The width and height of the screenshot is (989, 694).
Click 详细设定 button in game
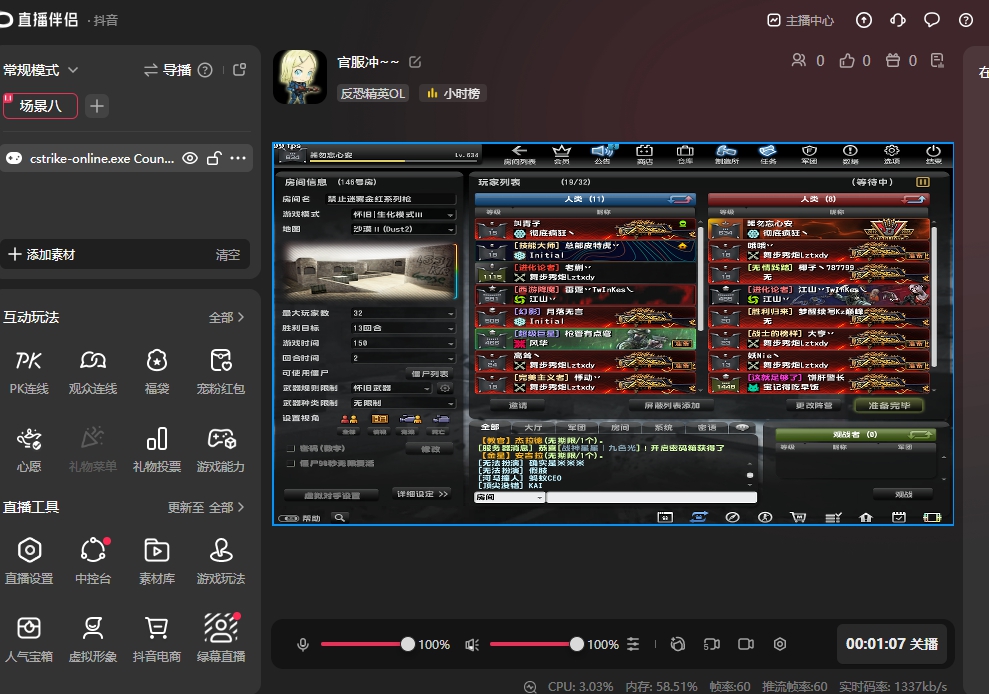pos(422,494)
